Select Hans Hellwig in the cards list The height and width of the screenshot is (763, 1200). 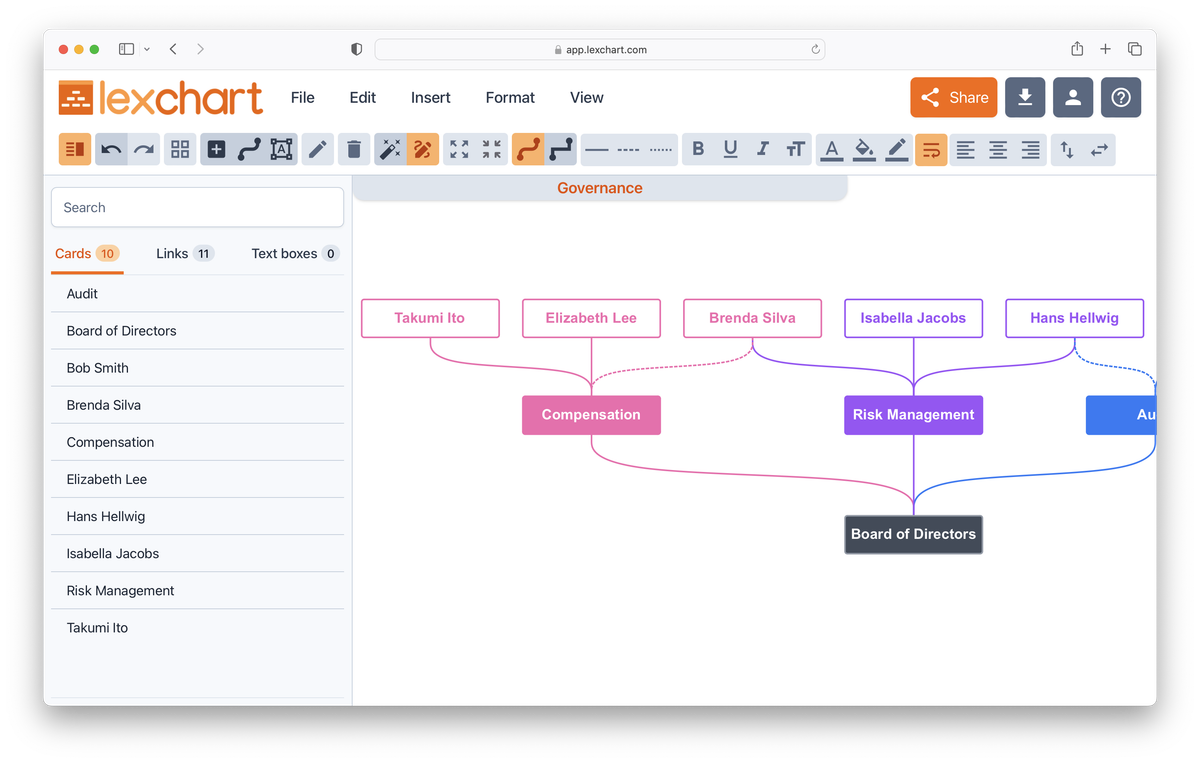197,516
